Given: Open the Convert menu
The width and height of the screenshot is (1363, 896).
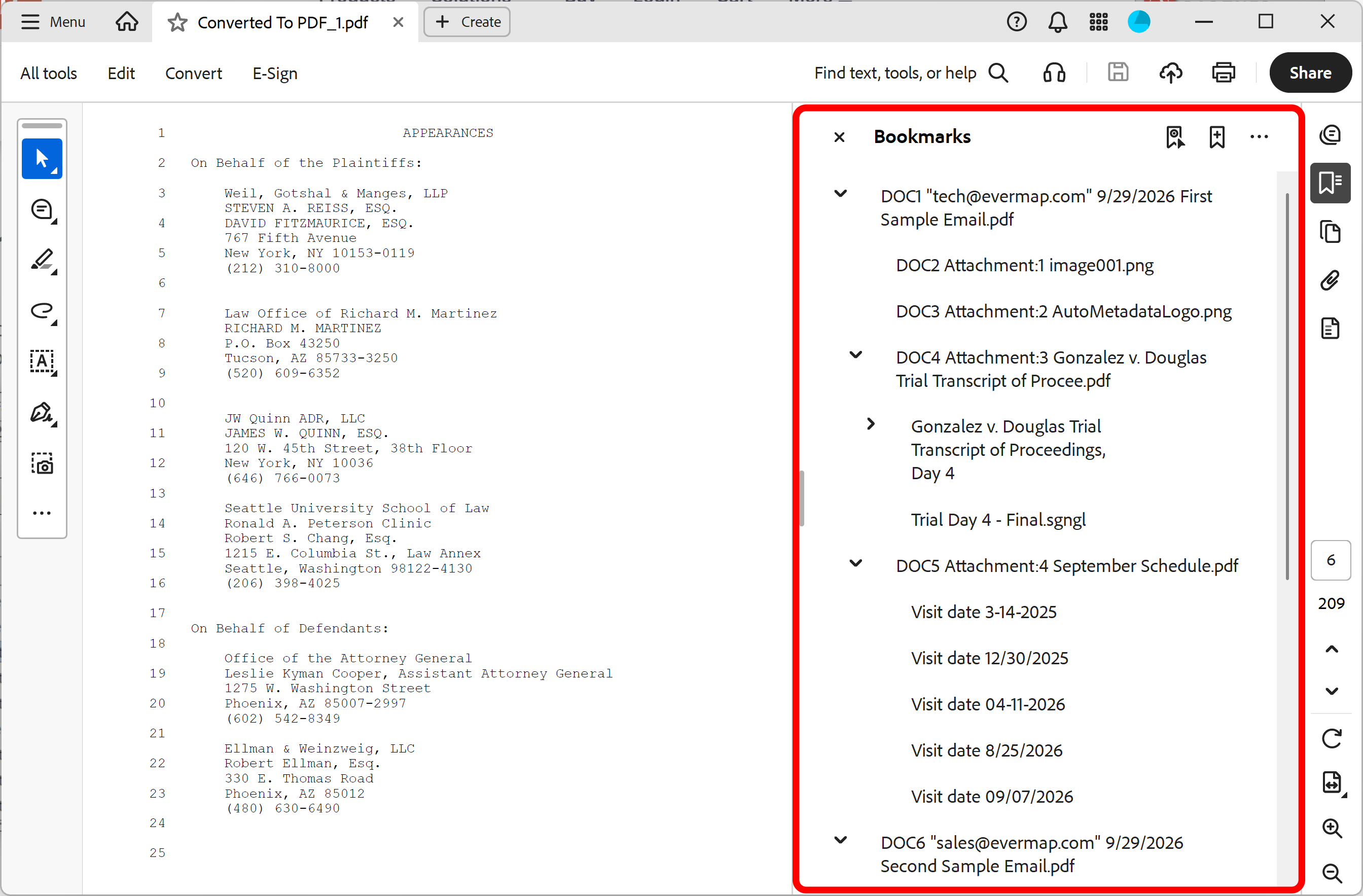Looking at the screenshot, I should pyautogui.click(x=193, y=74).
